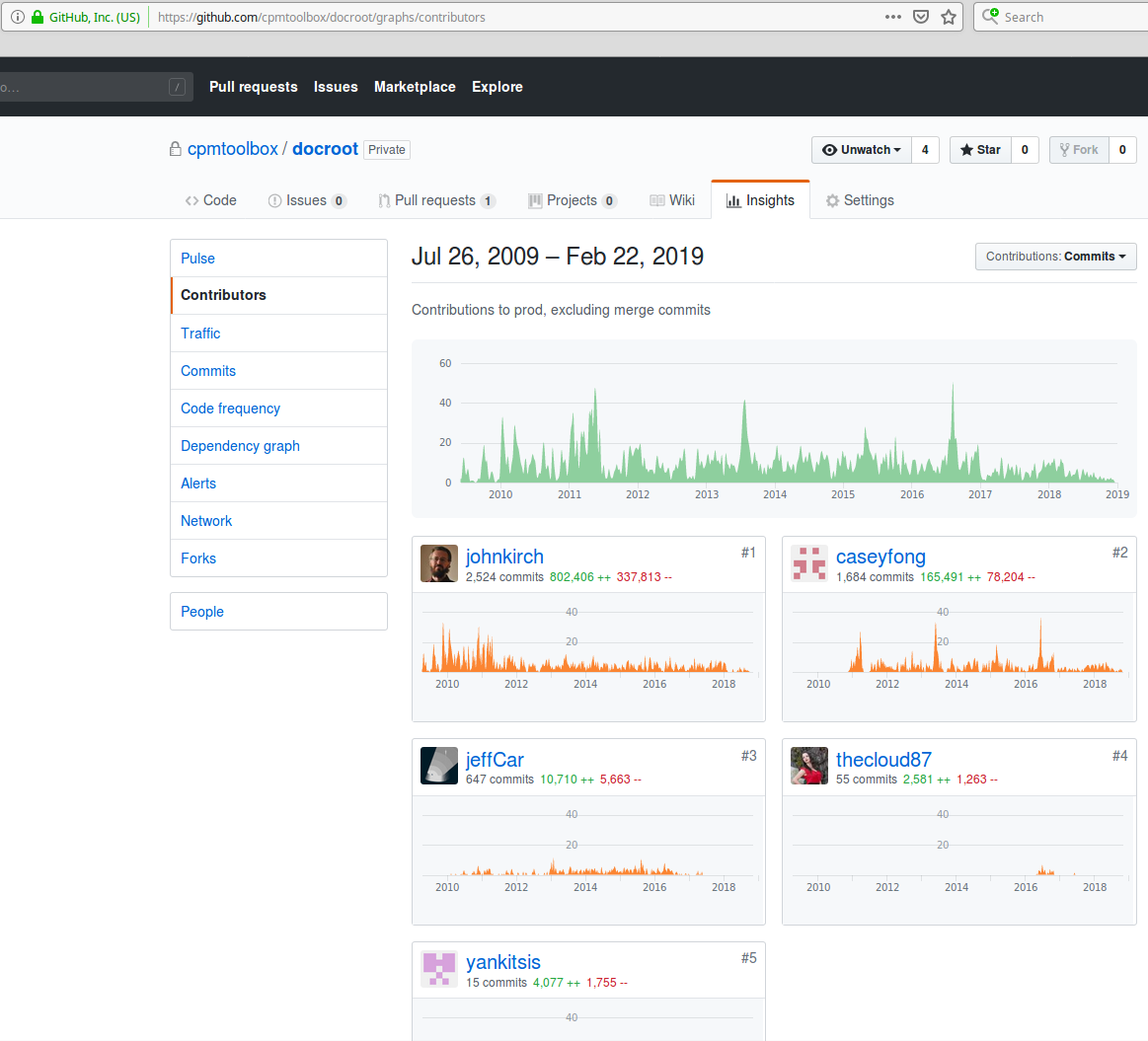Viewport: 1148px width, 1041px height.
Task: Open Marketplace from the top navigation
Action: [x=415, y=87]
